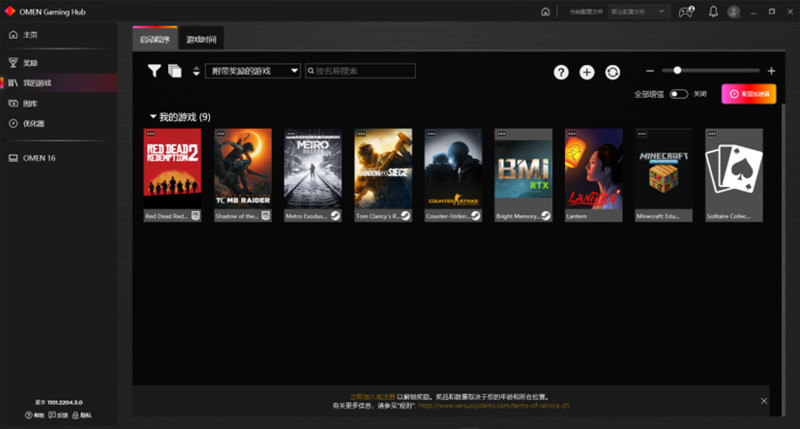
Task: Open the gamepad icon in title bar
Action: tap(686, 11)
